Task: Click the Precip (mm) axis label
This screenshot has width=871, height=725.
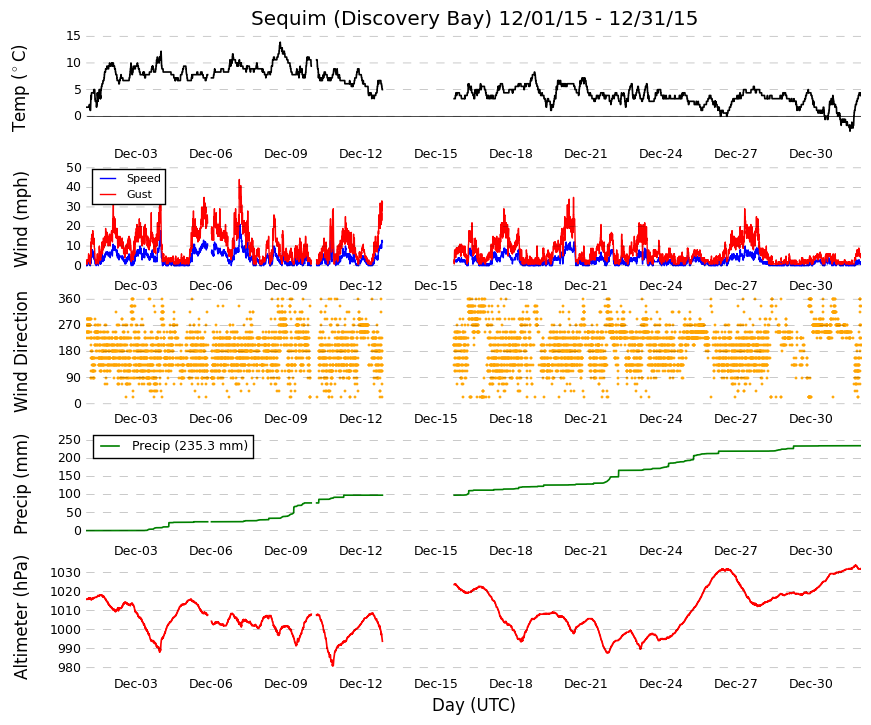Action: (21, 484)
